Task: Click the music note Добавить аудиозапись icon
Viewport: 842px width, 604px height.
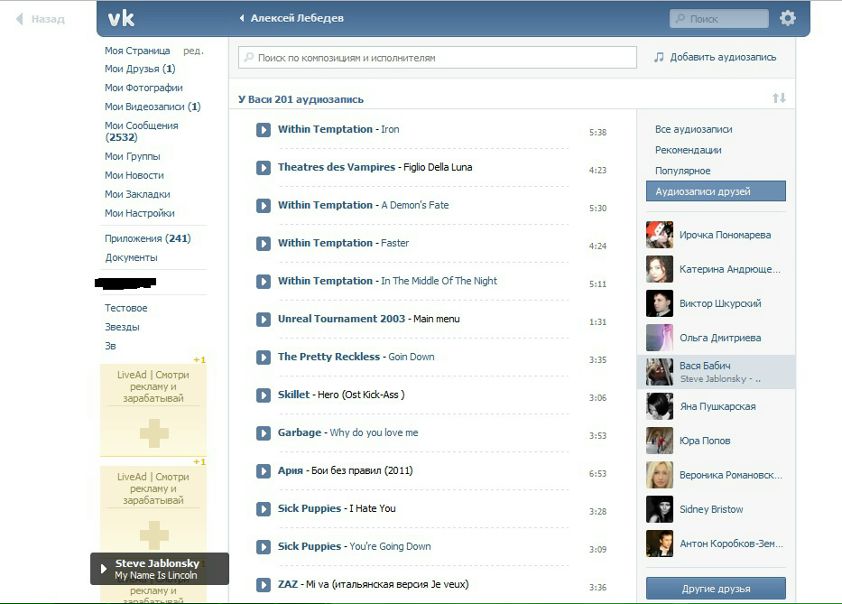Action: tap(658, 58)
